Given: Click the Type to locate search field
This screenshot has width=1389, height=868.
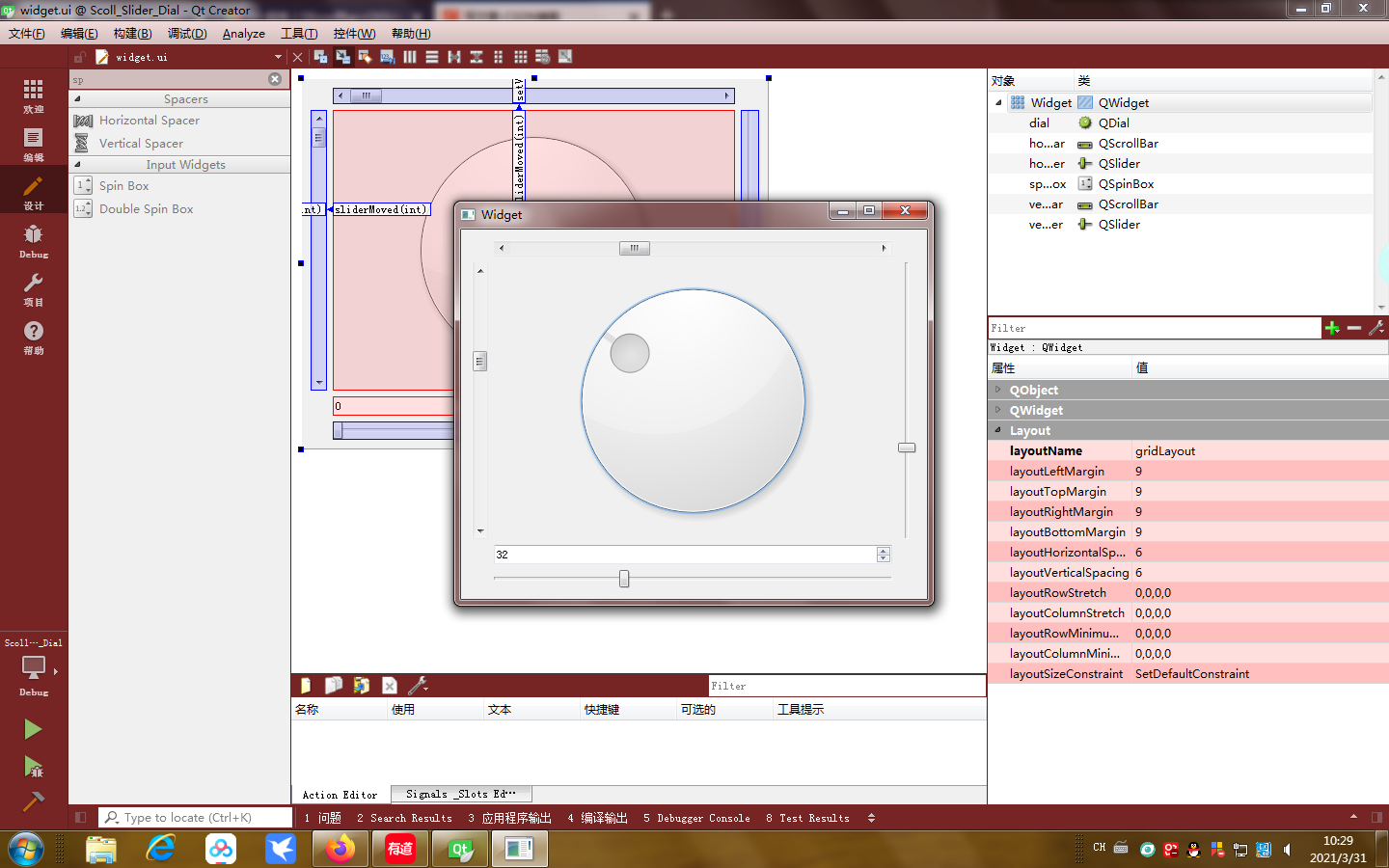Looking at the screenshot, I should click(195, 818).
